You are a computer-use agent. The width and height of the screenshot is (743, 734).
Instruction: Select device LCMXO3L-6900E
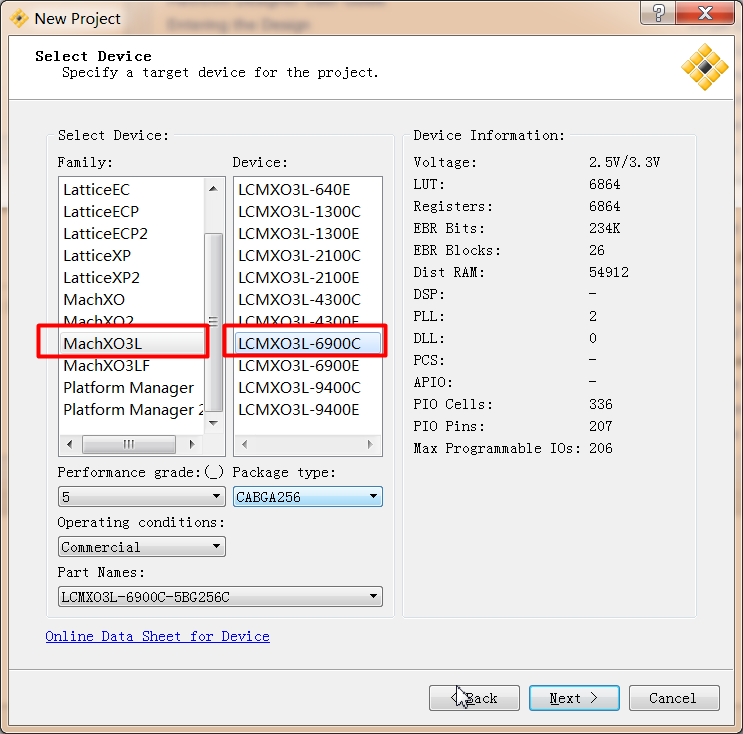[299, 366]
